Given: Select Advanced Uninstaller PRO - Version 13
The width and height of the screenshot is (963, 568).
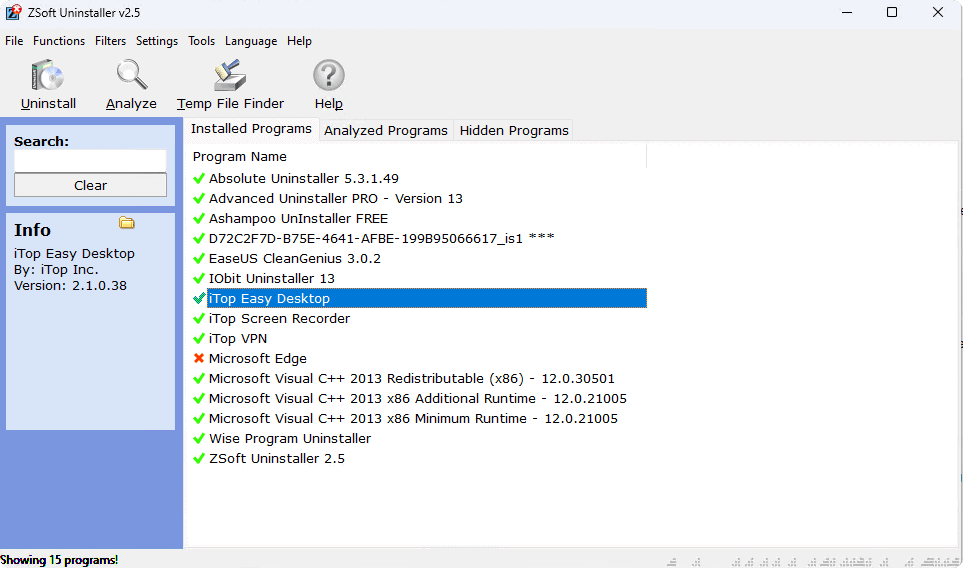Looking at the screenshot, I should [x=335, y=198].
